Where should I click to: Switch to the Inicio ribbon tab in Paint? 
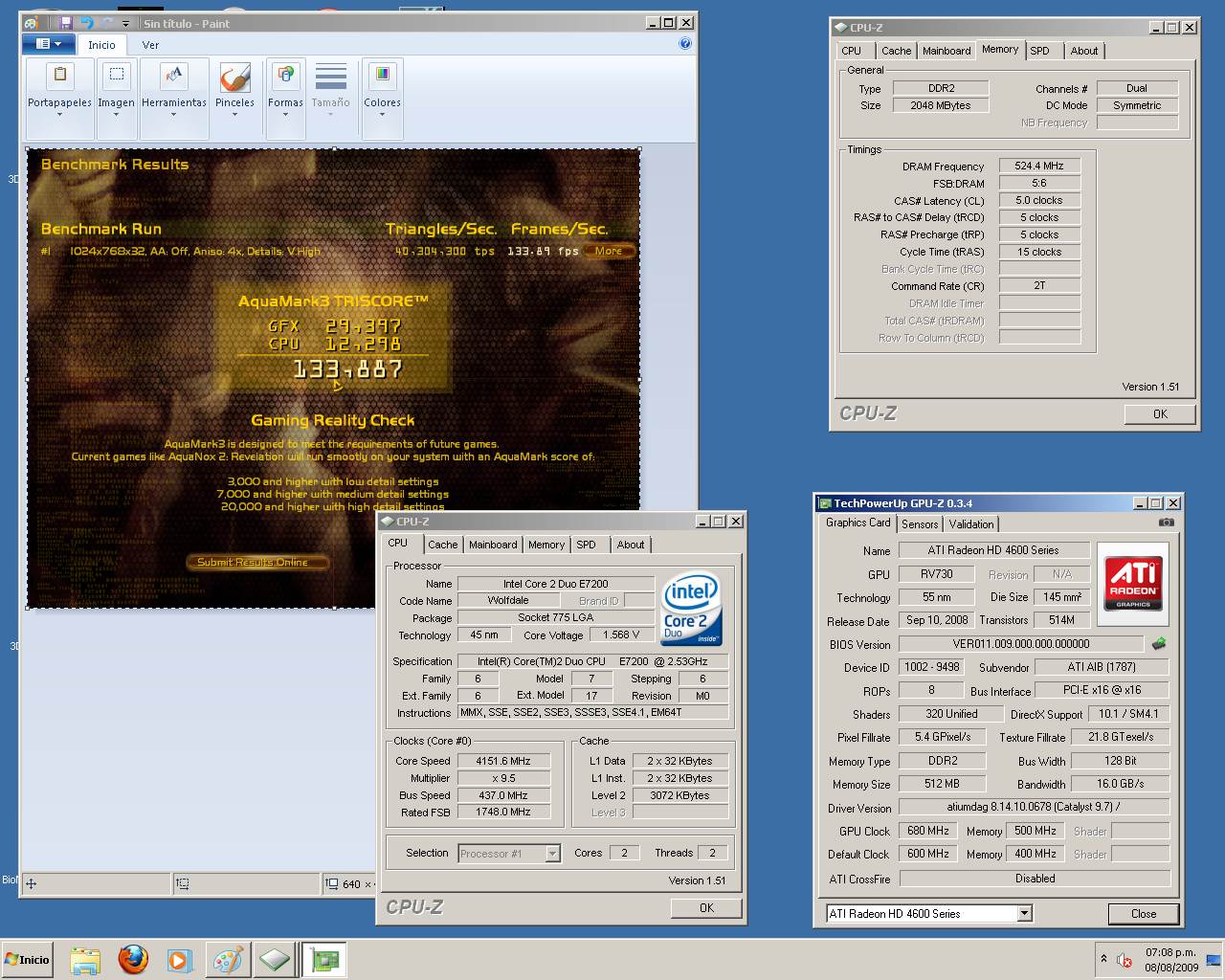101,45
